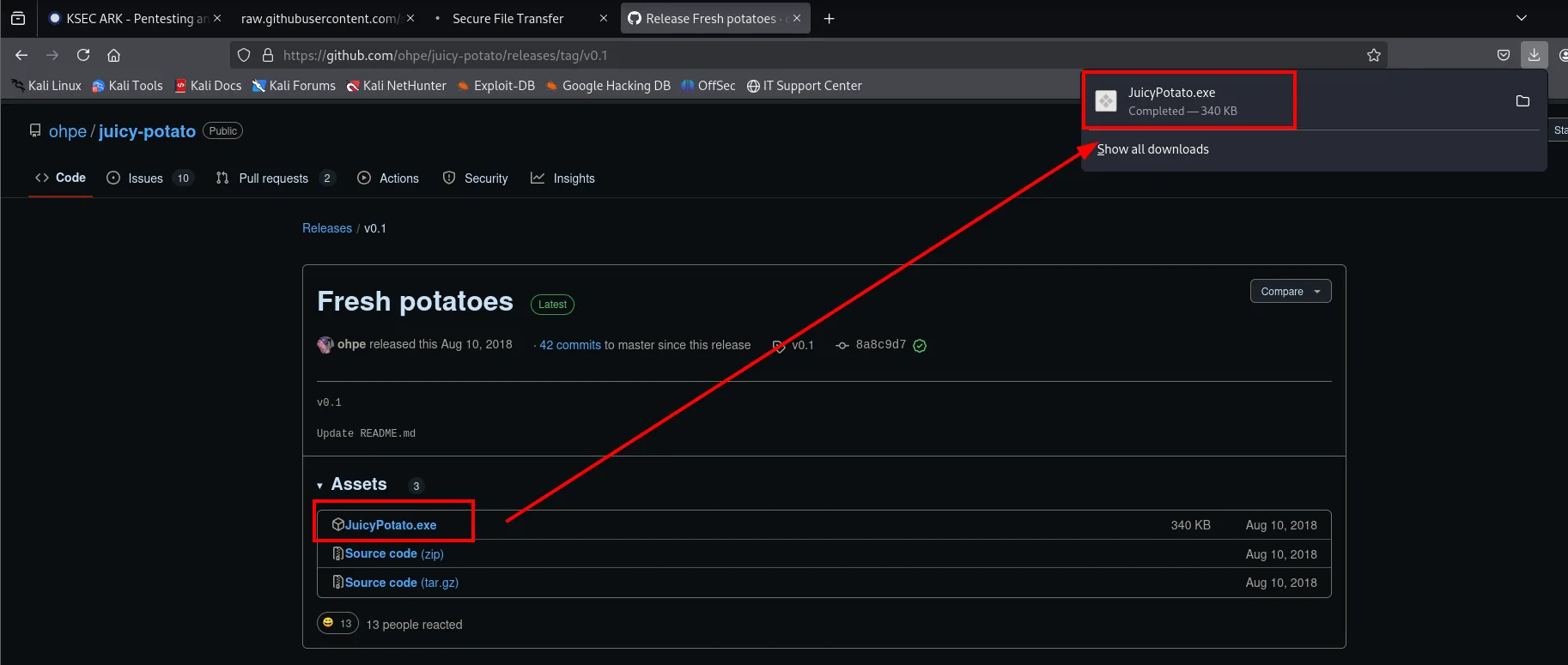
Task: Download Source code (zip) asset
Action: [x=394, y=554]
